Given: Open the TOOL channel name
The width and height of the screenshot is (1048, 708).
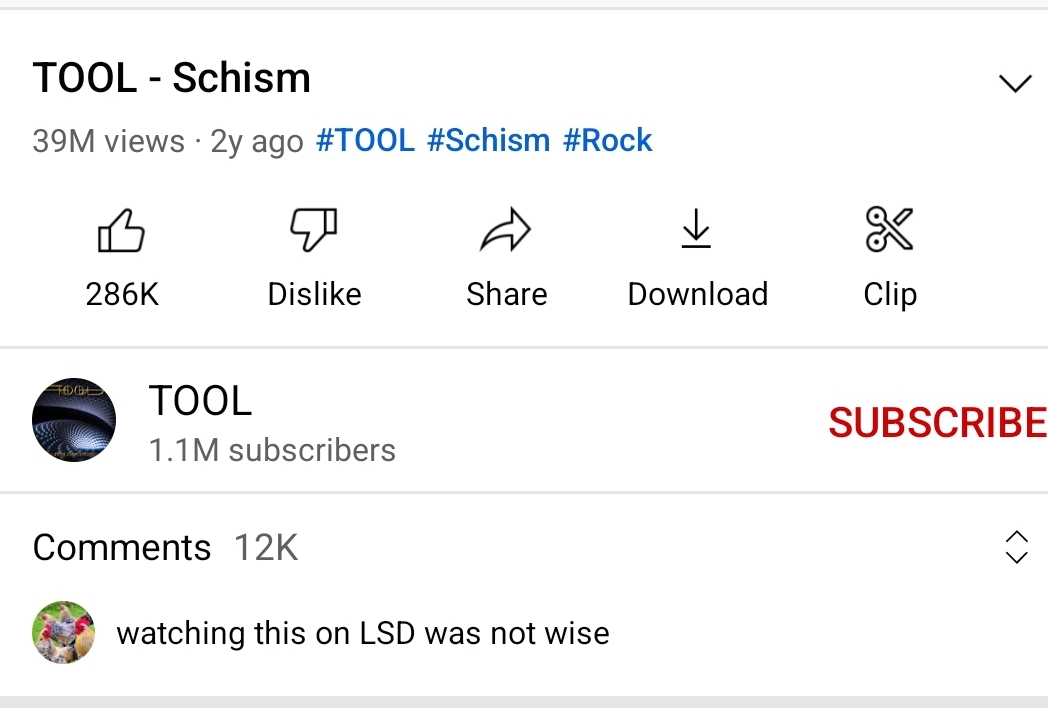Looking at the screenshot, I should click(x=200, y=401).
